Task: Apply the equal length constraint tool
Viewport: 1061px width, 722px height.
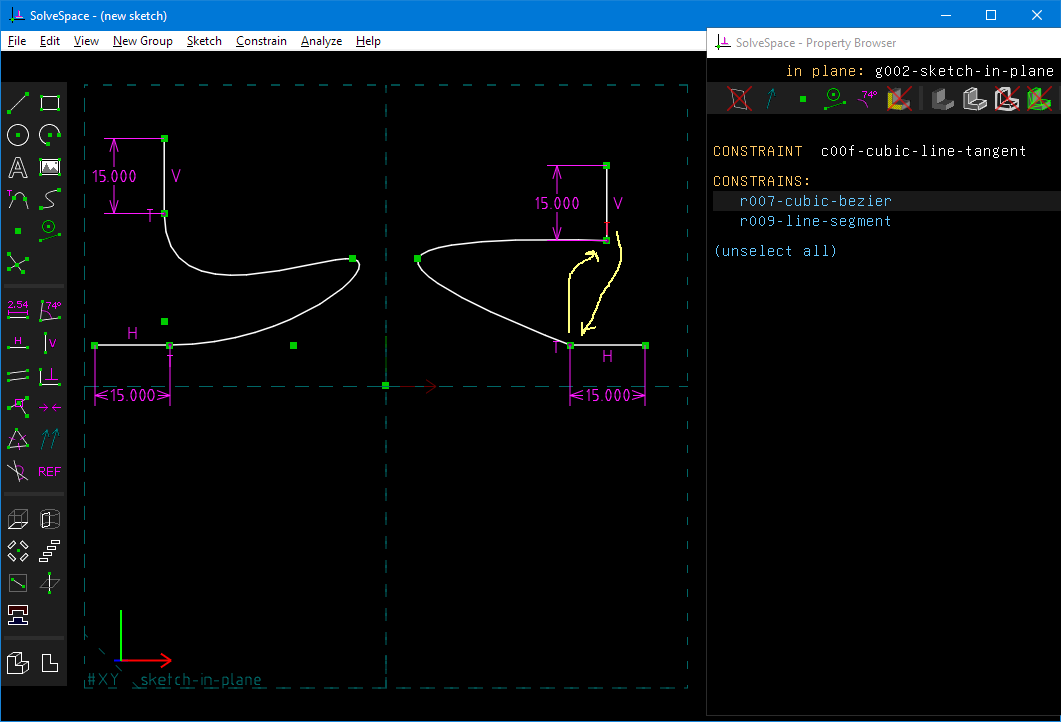Action: pos(18,439)
